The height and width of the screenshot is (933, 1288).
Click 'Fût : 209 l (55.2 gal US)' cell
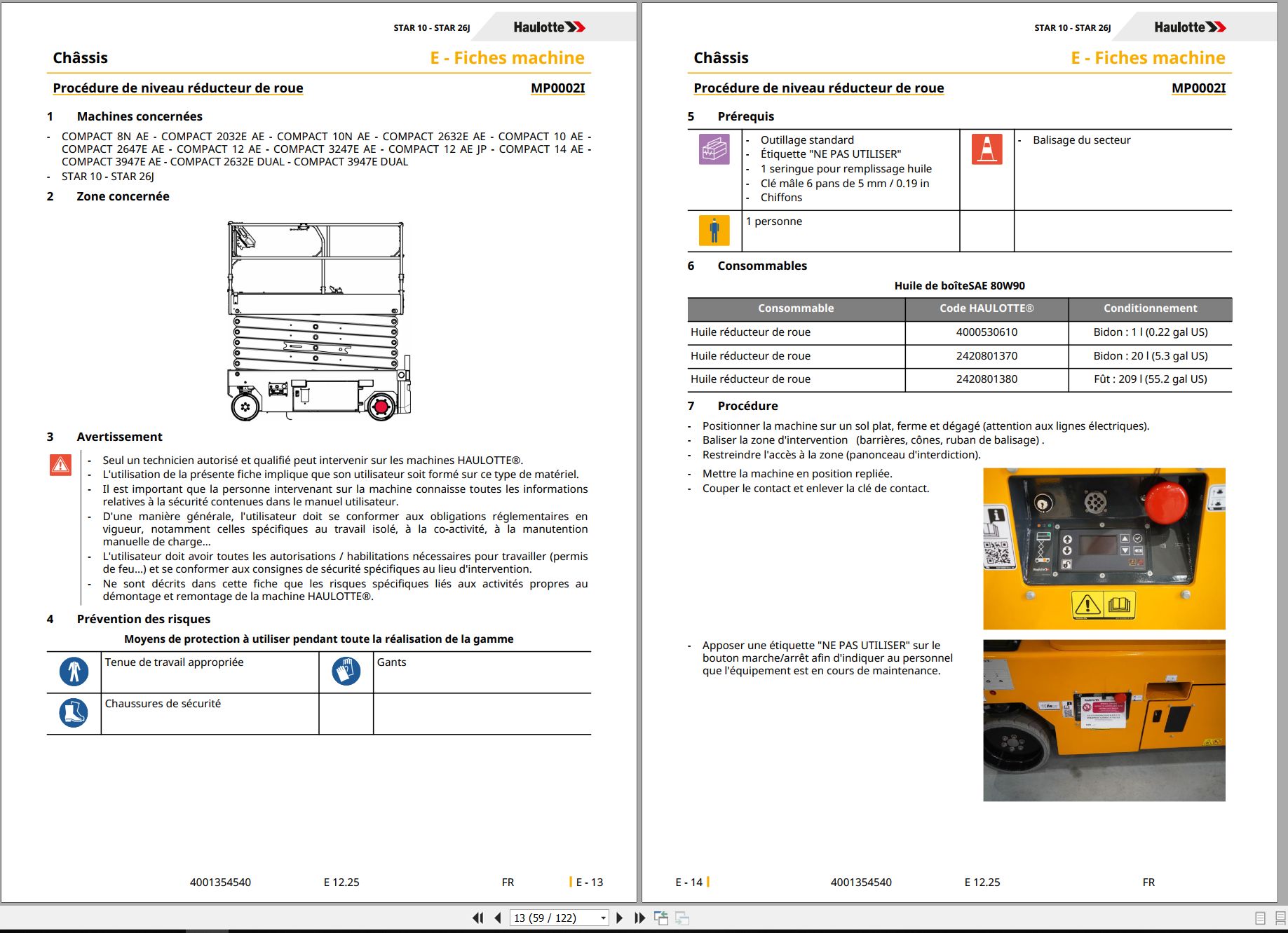click(1151, 379)
